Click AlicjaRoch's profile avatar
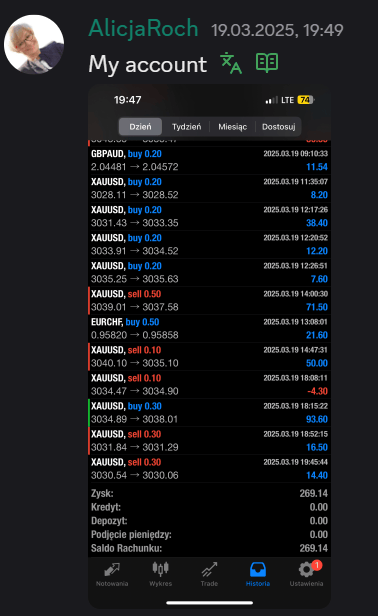Image resolution: width=378 pixels, height=616 pixels. point(34,44)
